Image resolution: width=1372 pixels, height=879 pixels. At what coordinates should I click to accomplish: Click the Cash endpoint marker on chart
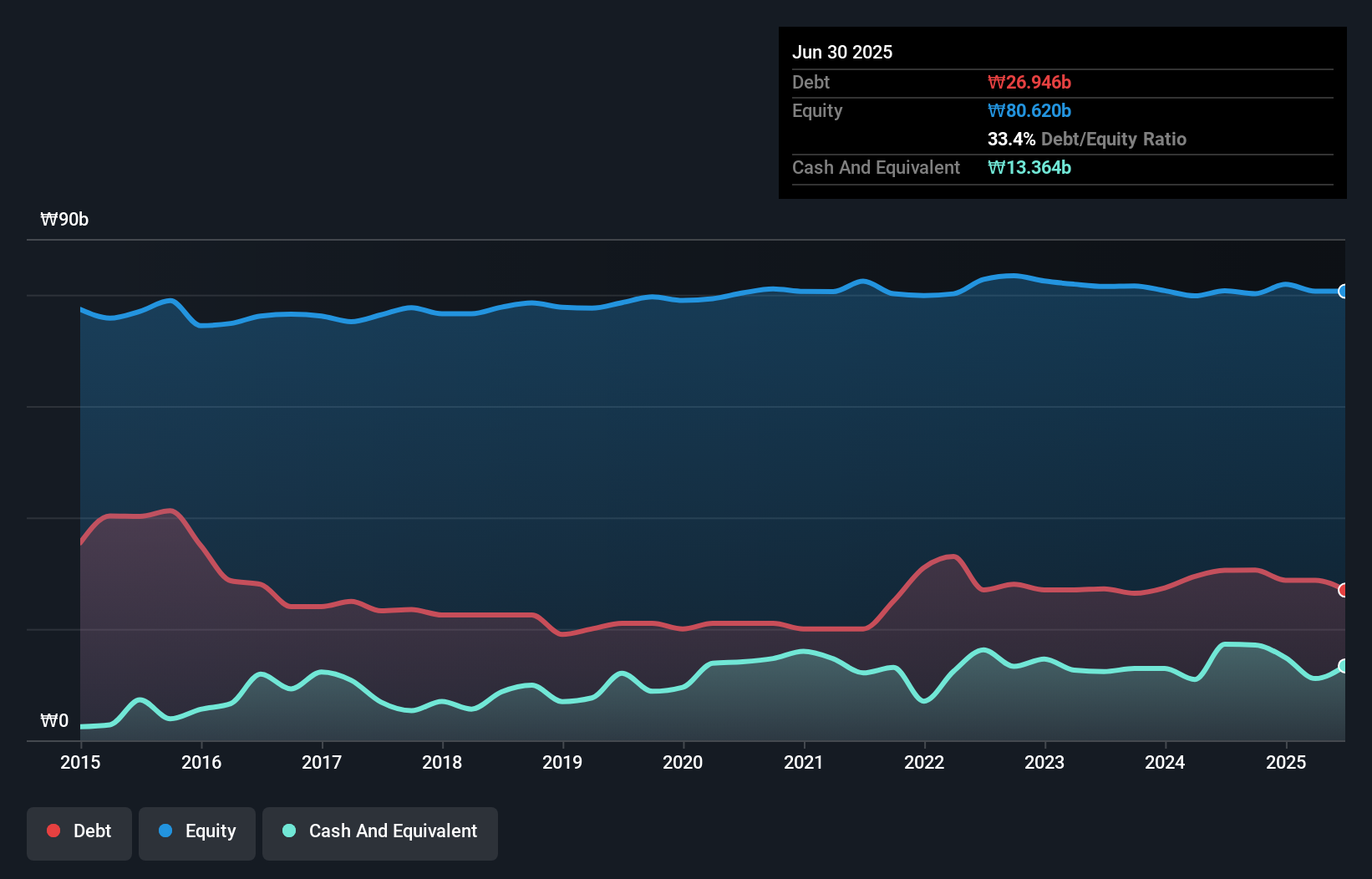click(x=1343, y=666)
